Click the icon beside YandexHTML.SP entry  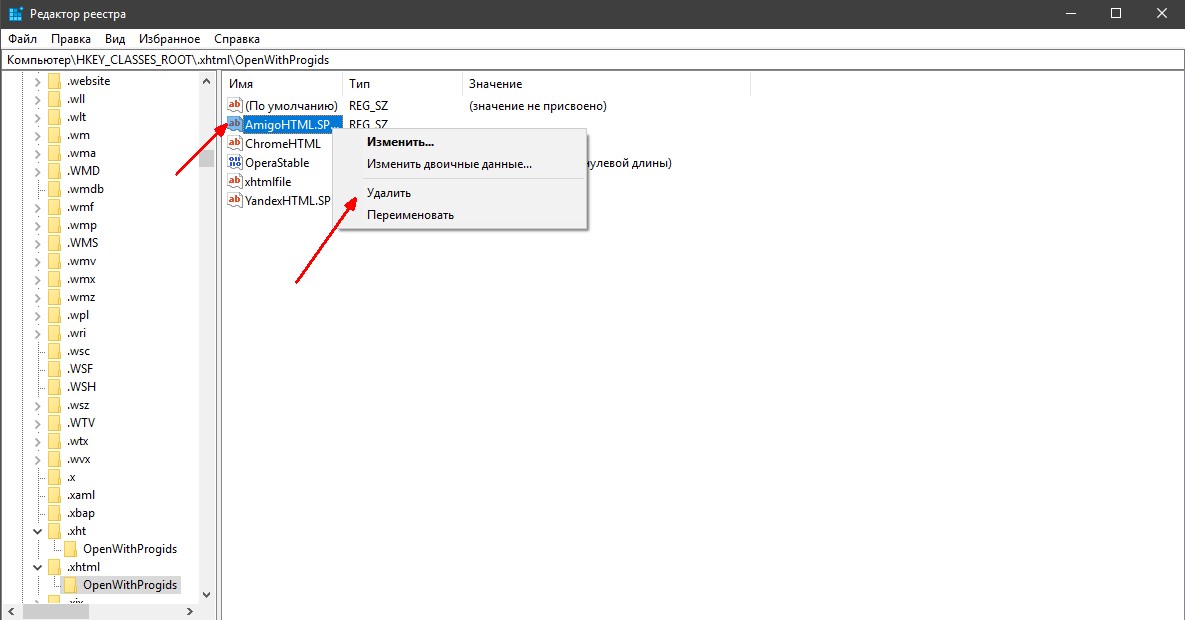[x=234, y=200]
